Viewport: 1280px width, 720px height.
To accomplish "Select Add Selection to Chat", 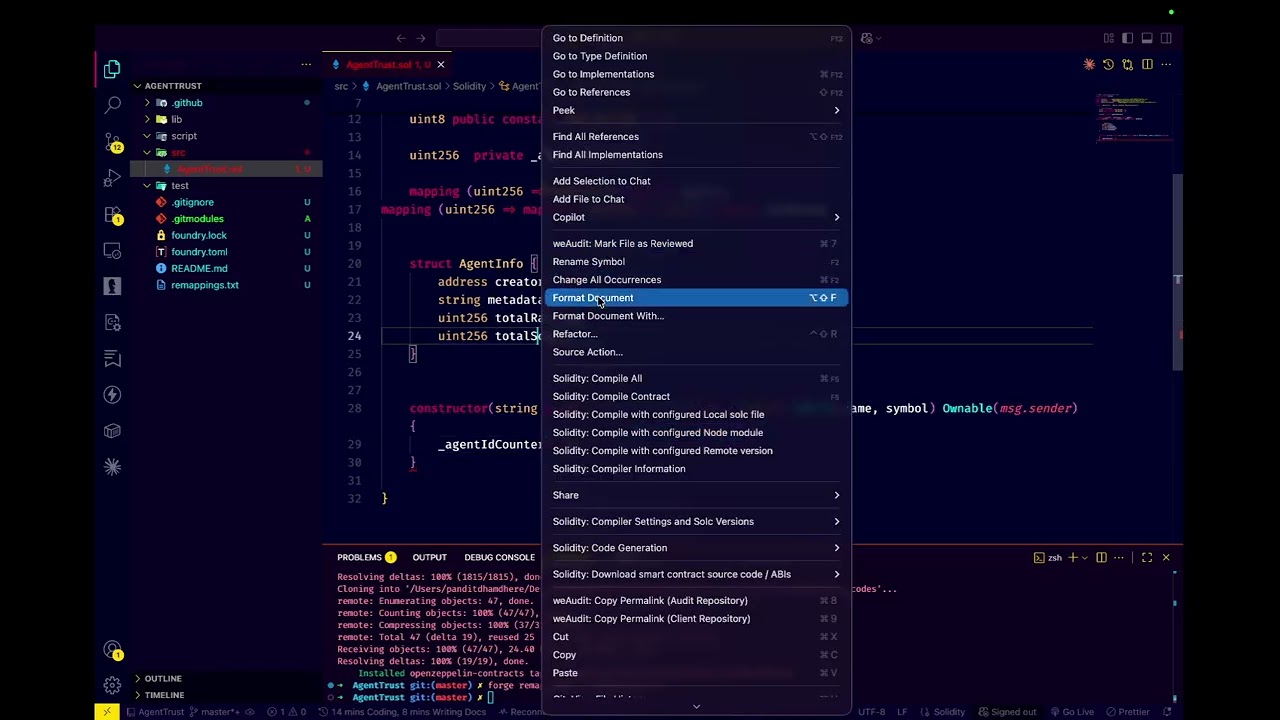I will click(696, 181).
